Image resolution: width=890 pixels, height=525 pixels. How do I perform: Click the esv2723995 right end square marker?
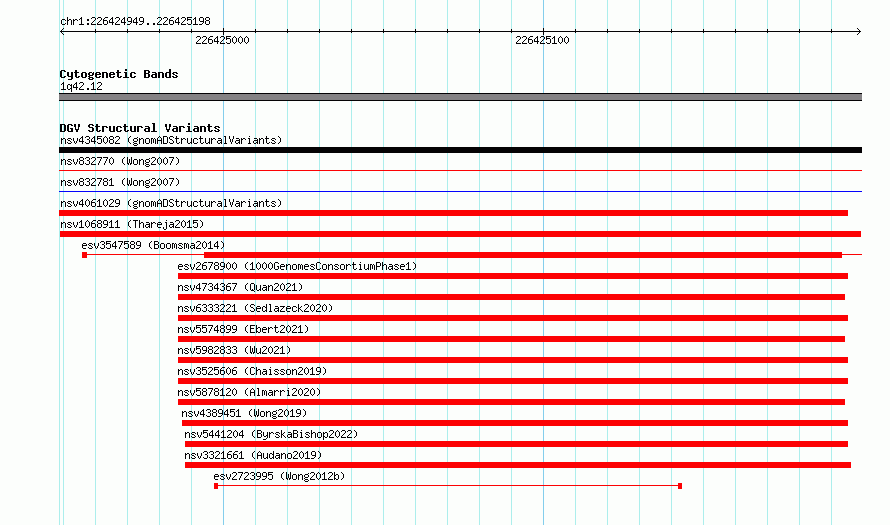(680, 486)
